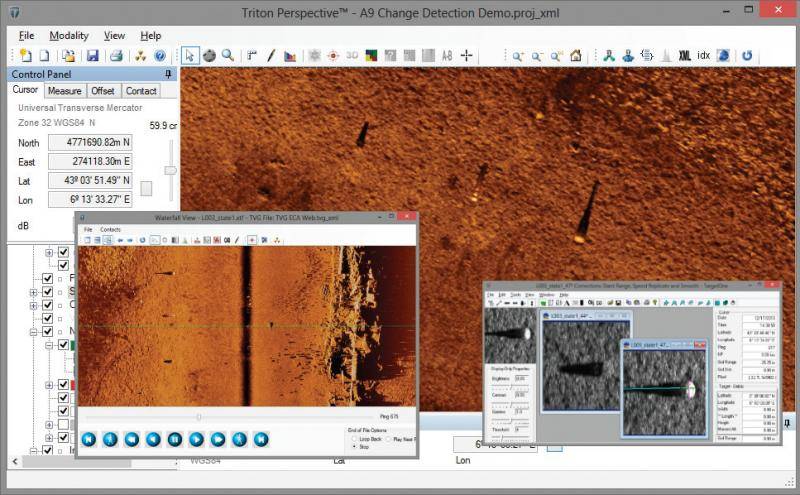Click the North coordinate field
The width and height of the screenshot is (800, 495).
[x=90, y=142]
